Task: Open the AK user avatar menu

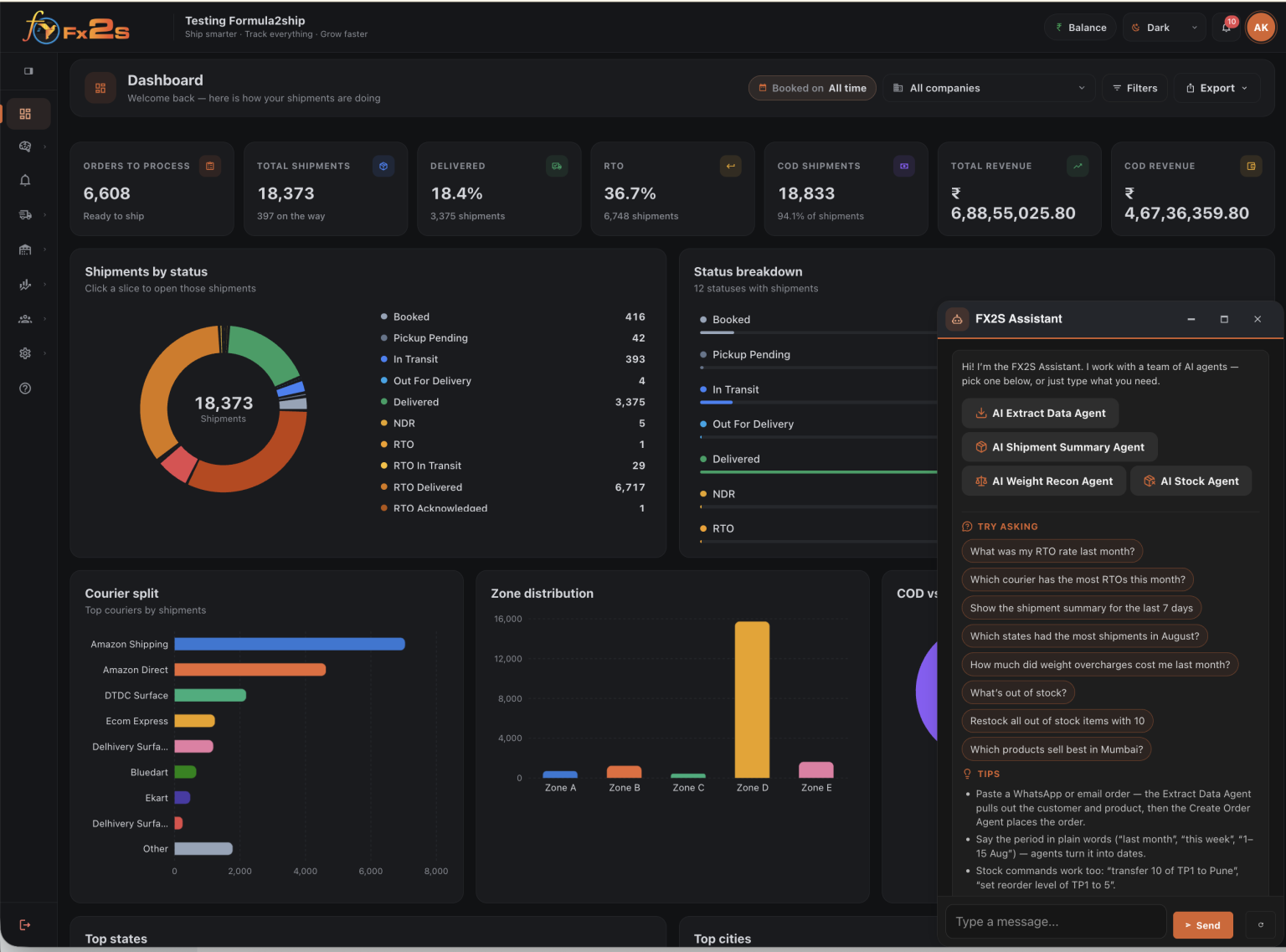Action: 1261,28
